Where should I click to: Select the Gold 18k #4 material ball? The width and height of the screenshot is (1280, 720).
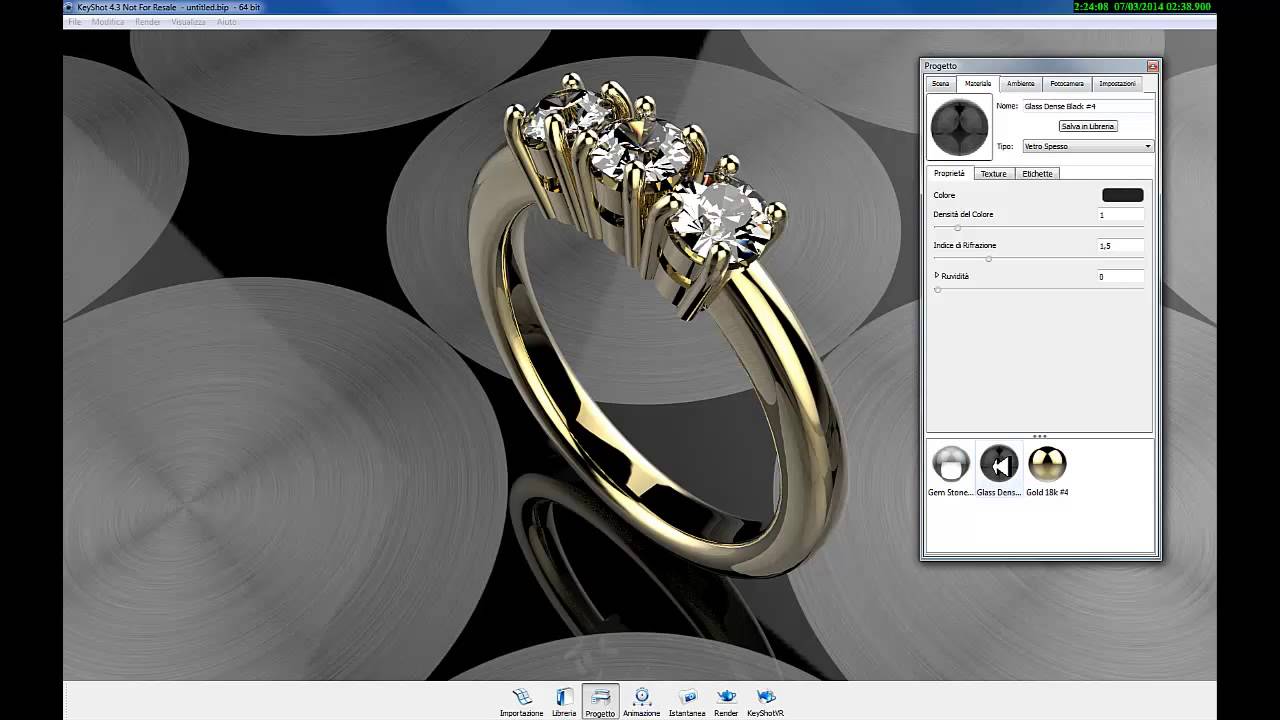click(1047, 464)
